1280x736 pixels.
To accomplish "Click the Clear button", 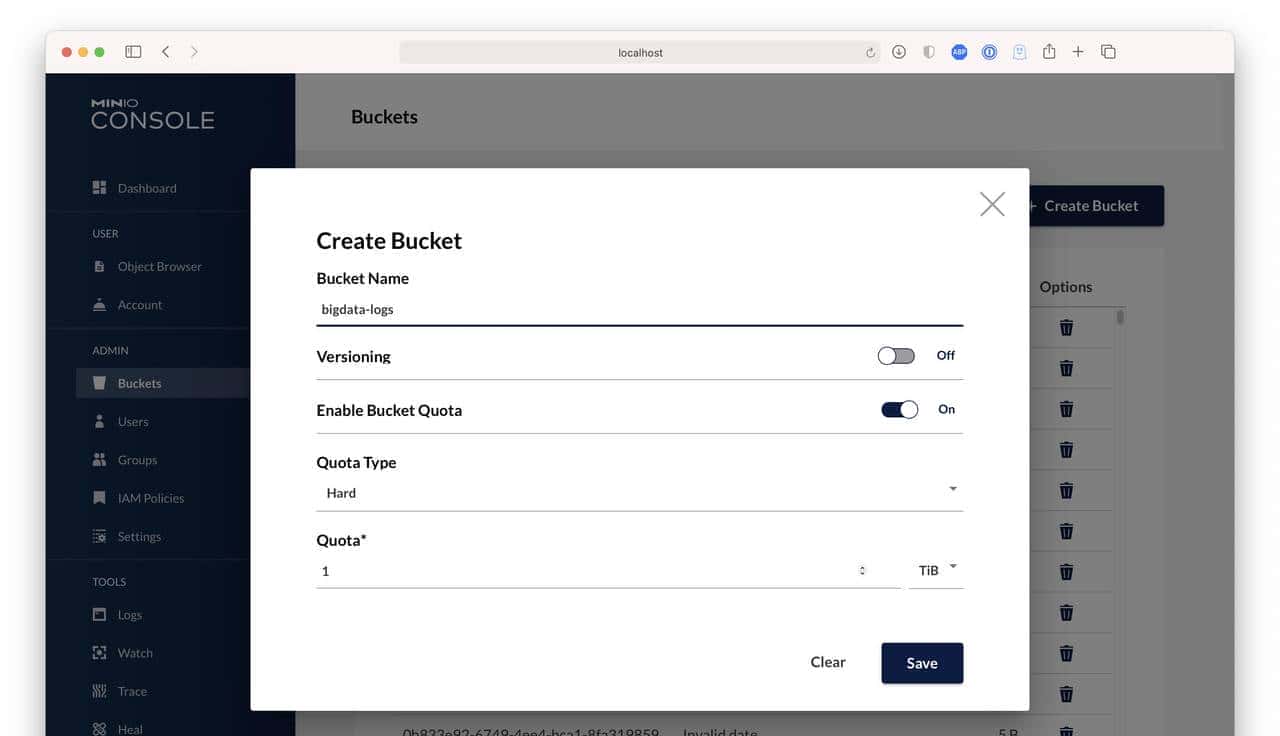I will (x=828, y=662).
